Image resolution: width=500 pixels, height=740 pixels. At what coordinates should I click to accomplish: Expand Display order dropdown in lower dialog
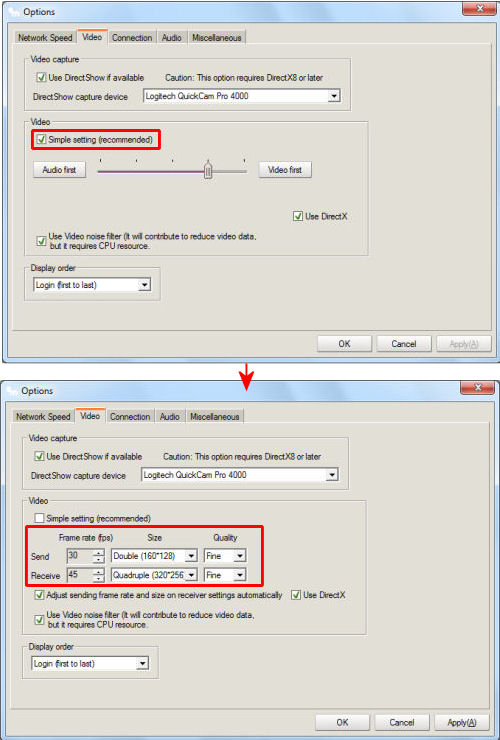point(142,664)
